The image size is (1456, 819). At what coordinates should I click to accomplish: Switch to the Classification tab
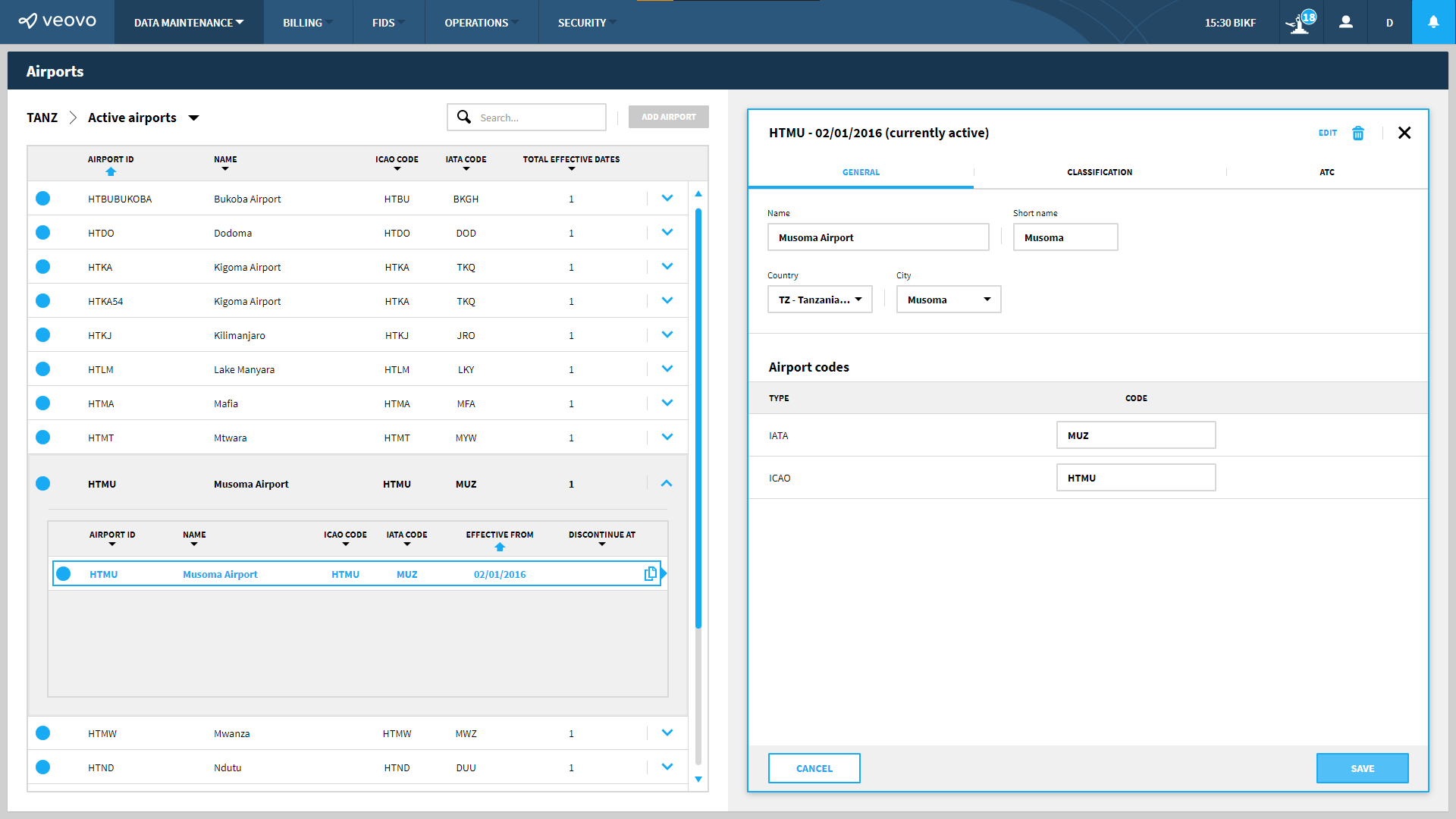1100,172
